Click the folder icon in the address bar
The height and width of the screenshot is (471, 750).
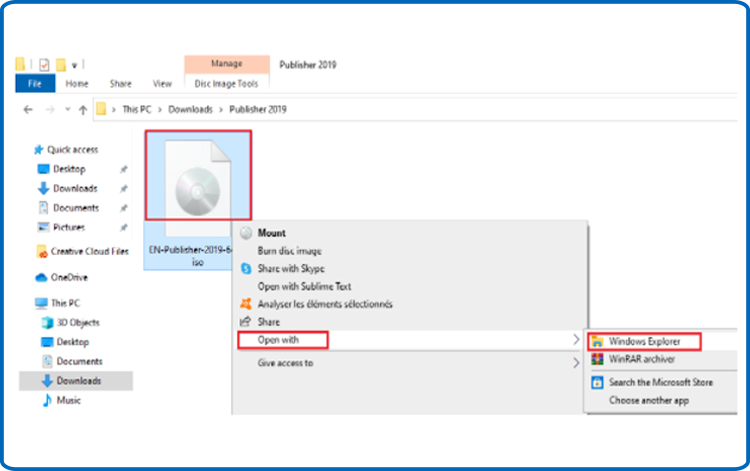[x=101, y=109]
